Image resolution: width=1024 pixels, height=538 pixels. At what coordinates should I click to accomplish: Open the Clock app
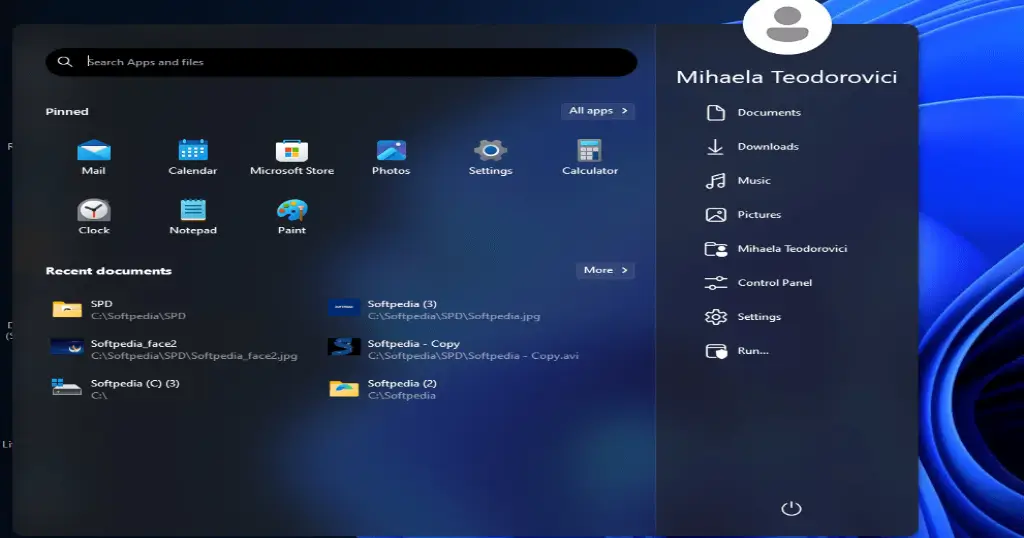pyautogui.click(x=93, y=216)
